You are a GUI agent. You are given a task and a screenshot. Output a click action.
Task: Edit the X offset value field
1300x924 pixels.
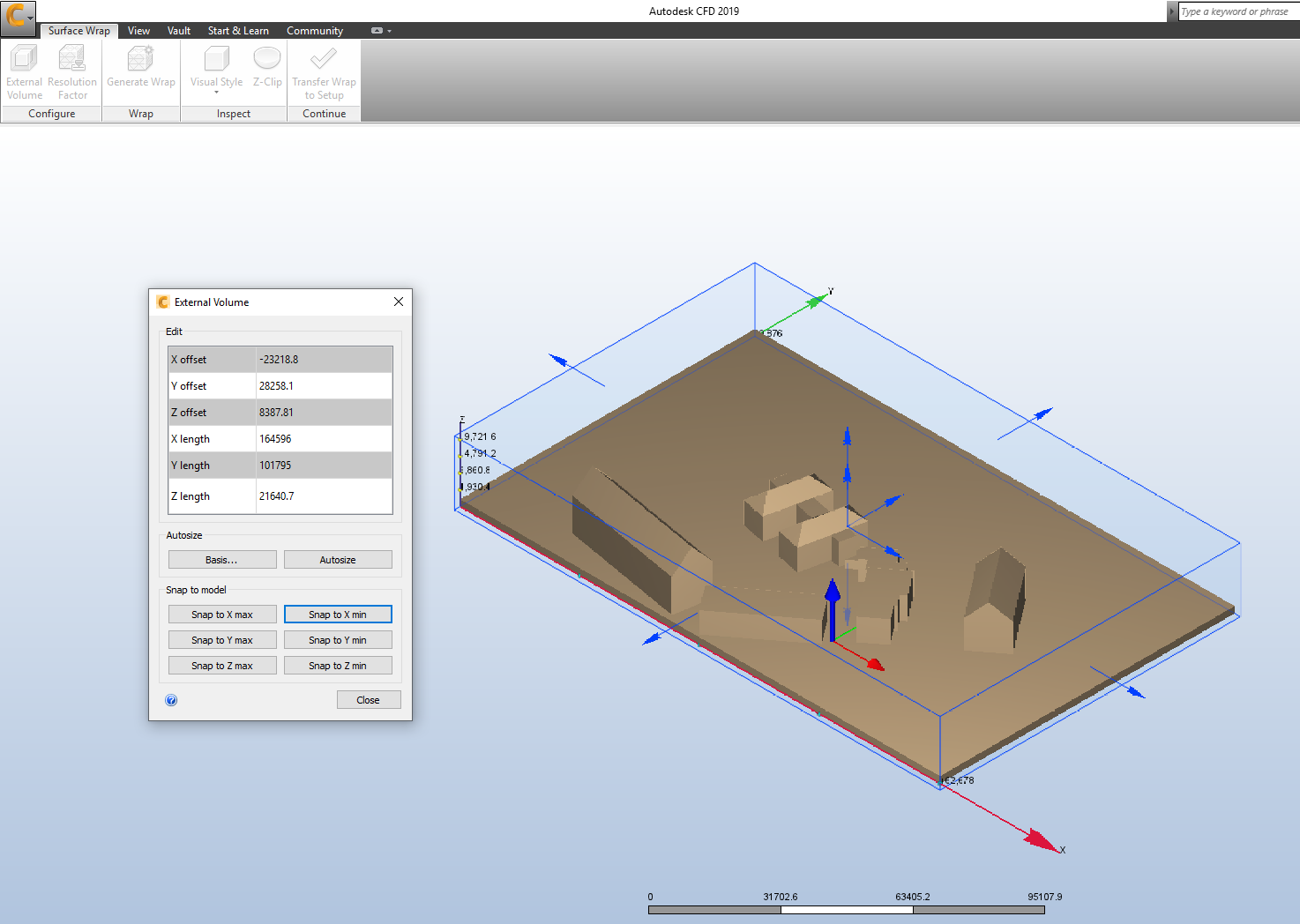[324, 360]
